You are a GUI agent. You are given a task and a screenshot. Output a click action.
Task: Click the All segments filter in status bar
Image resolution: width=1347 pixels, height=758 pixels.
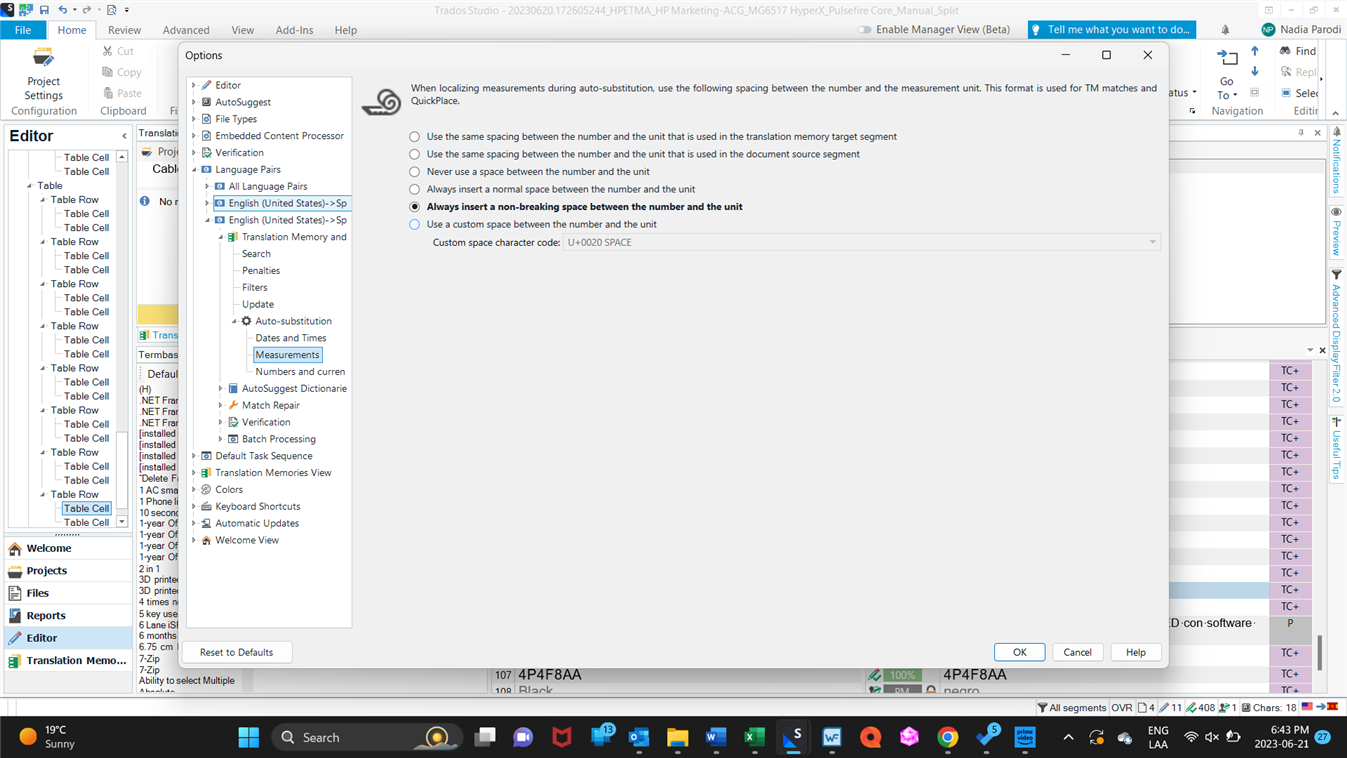tap(1072, 707)
